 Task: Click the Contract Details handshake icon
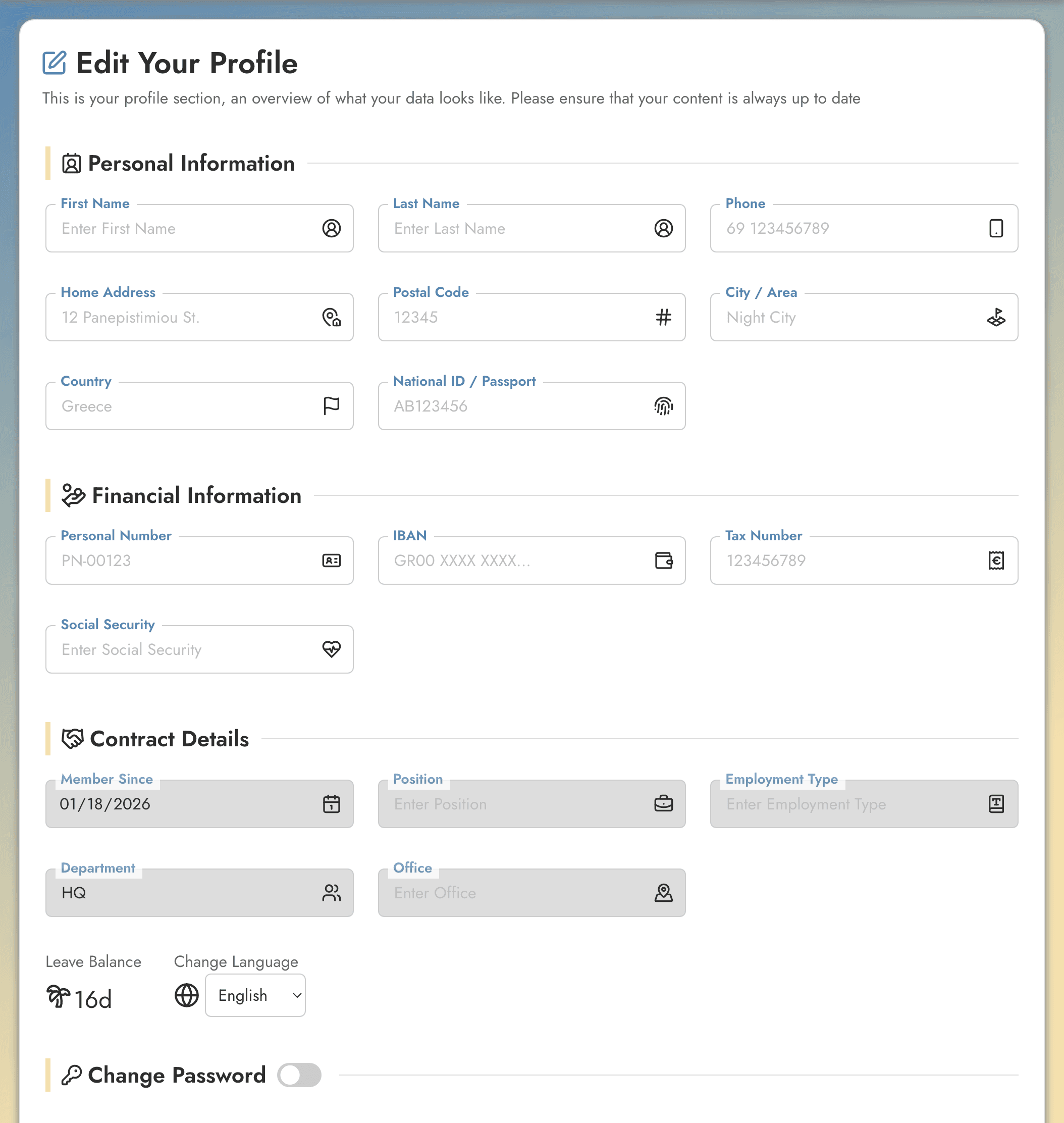click(73, 738)
